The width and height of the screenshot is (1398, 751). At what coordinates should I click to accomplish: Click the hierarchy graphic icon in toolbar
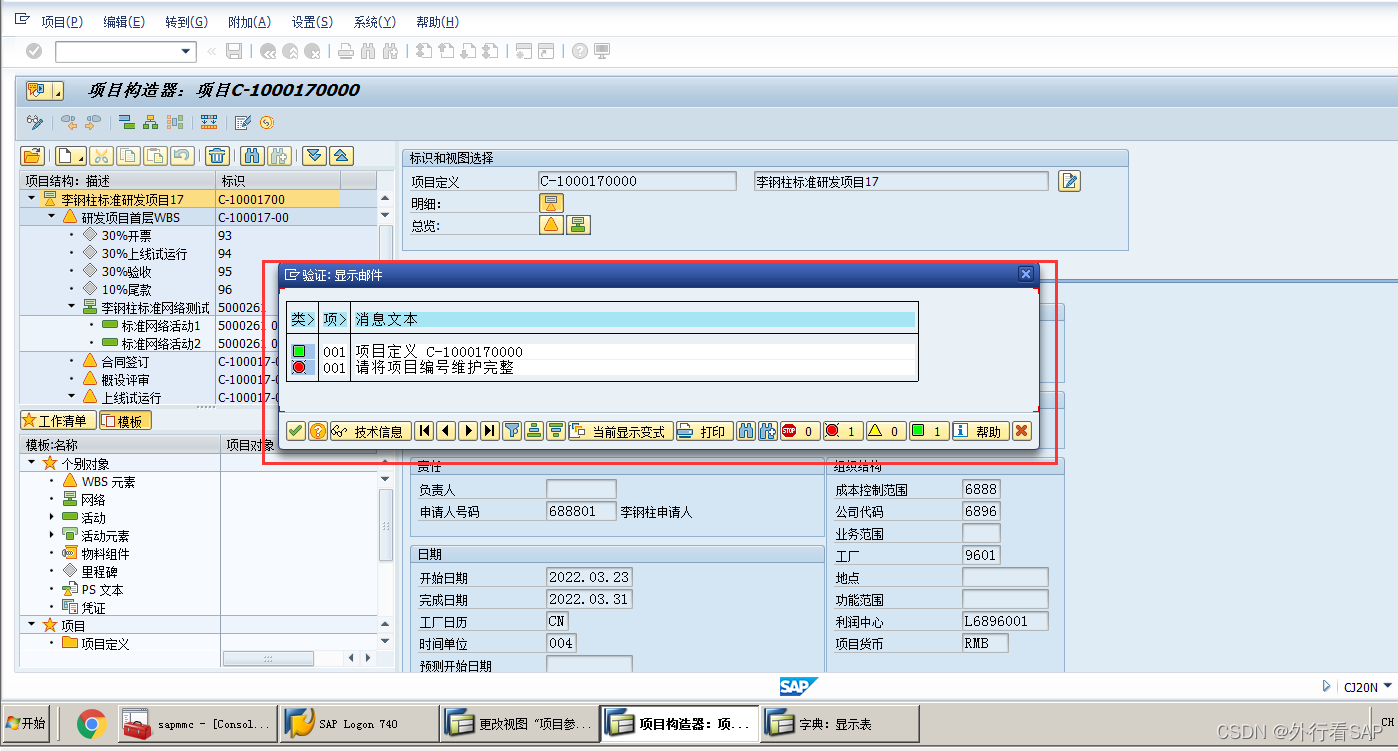[x=149, y=122]
